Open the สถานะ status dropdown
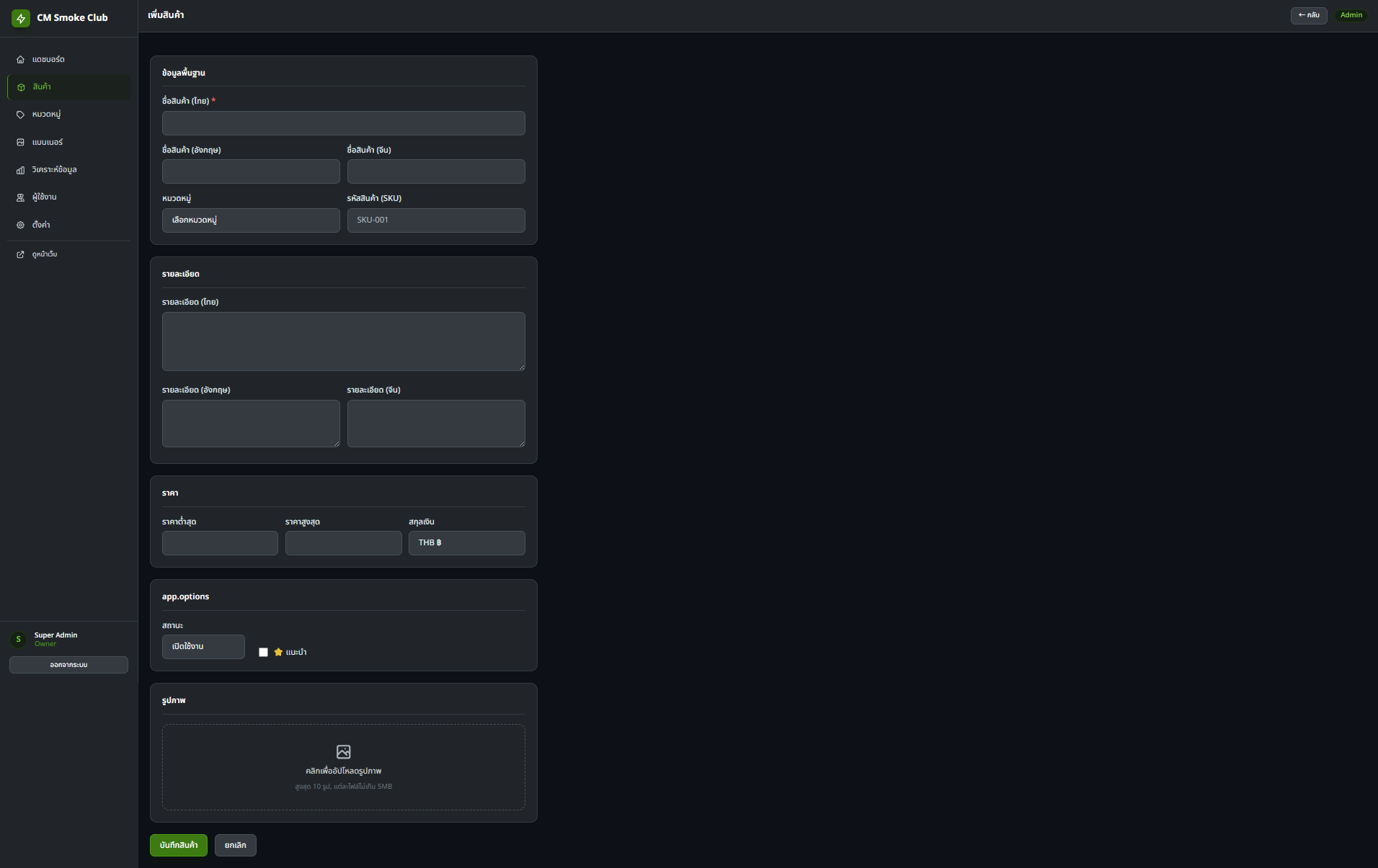 click(203, 647)
